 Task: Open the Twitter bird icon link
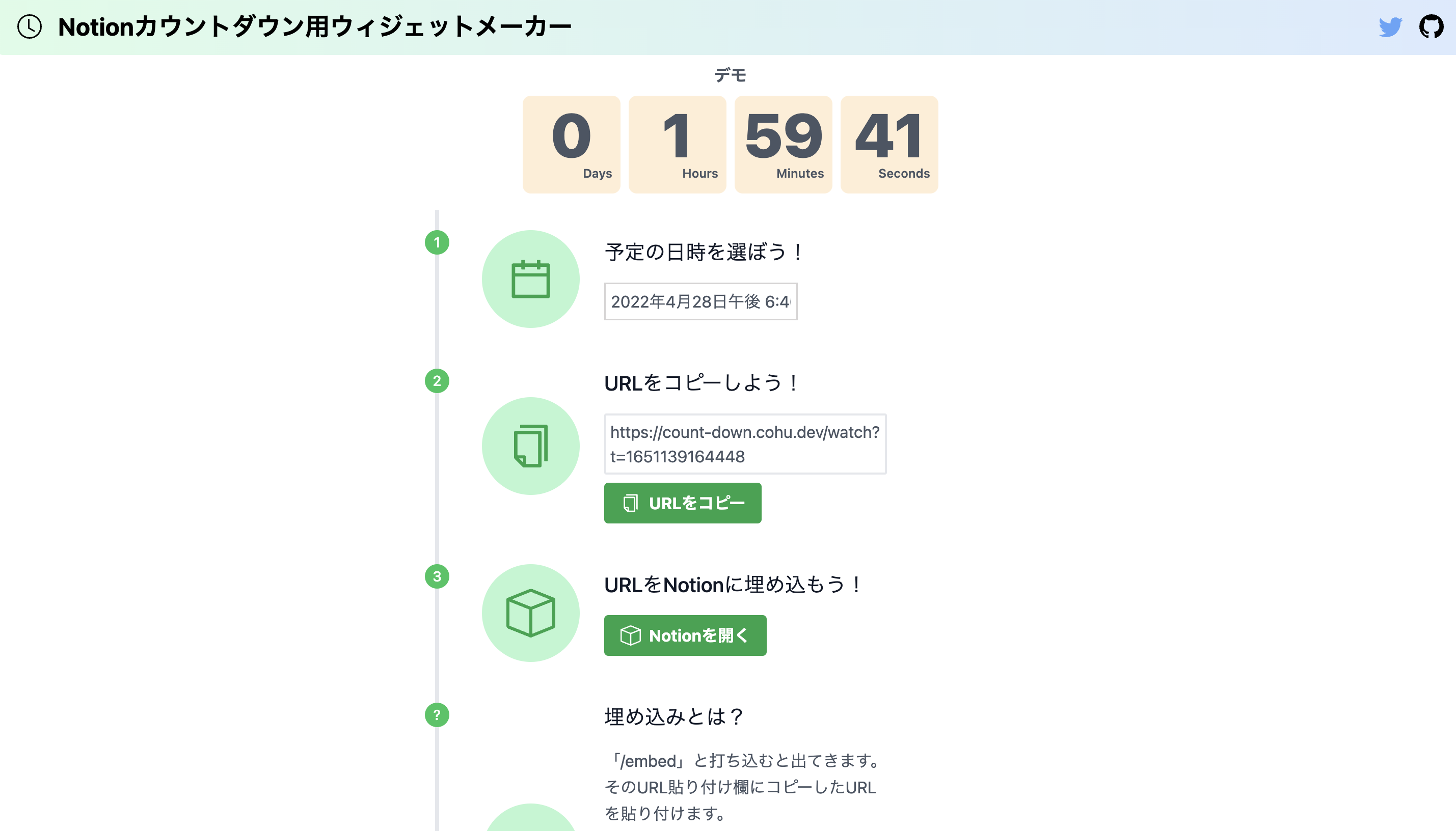(x=1390, y=27)
